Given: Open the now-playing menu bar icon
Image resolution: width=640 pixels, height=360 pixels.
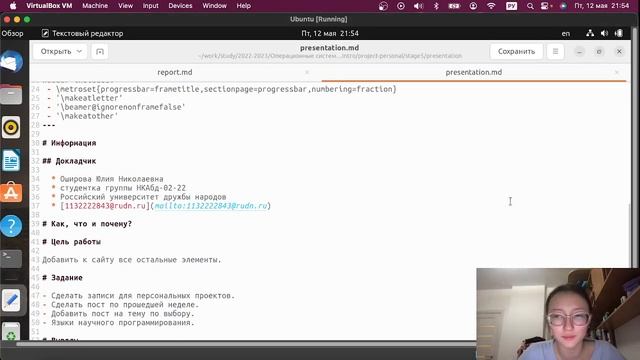Looking at the screenshot, I should point(401,6).
